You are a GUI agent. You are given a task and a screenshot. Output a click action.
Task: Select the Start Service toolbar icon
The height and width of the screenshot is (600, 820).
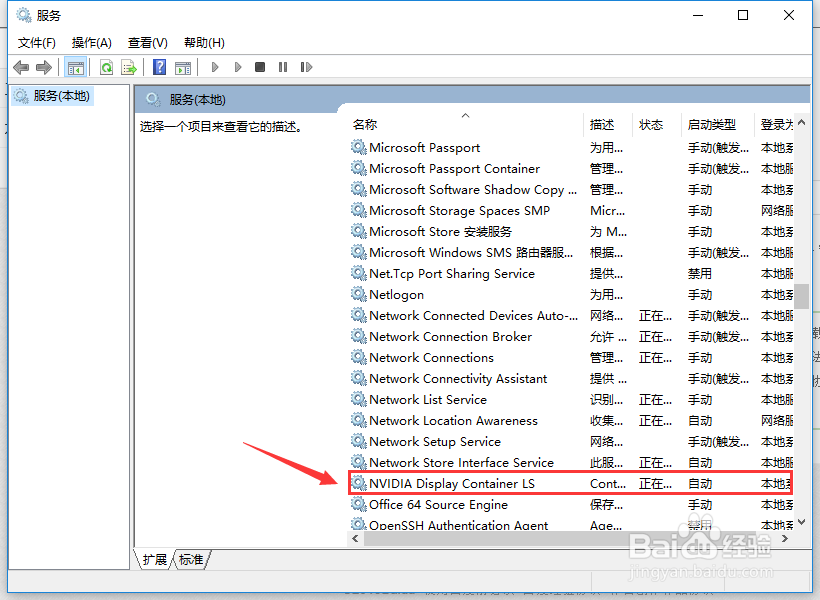tap(214, 66)
